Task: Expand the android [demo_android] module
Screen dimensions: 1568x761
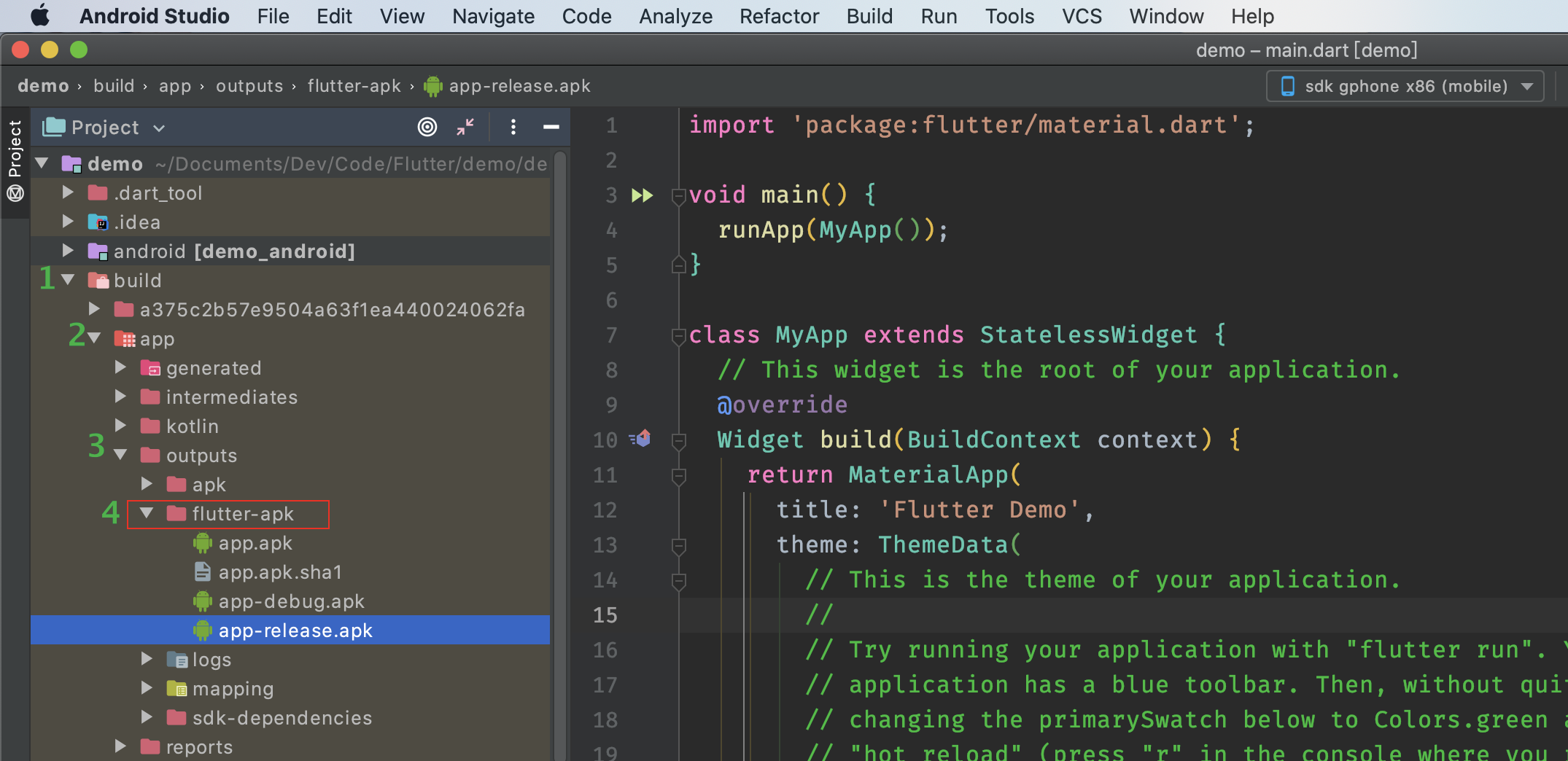Action: click(68, 251)
